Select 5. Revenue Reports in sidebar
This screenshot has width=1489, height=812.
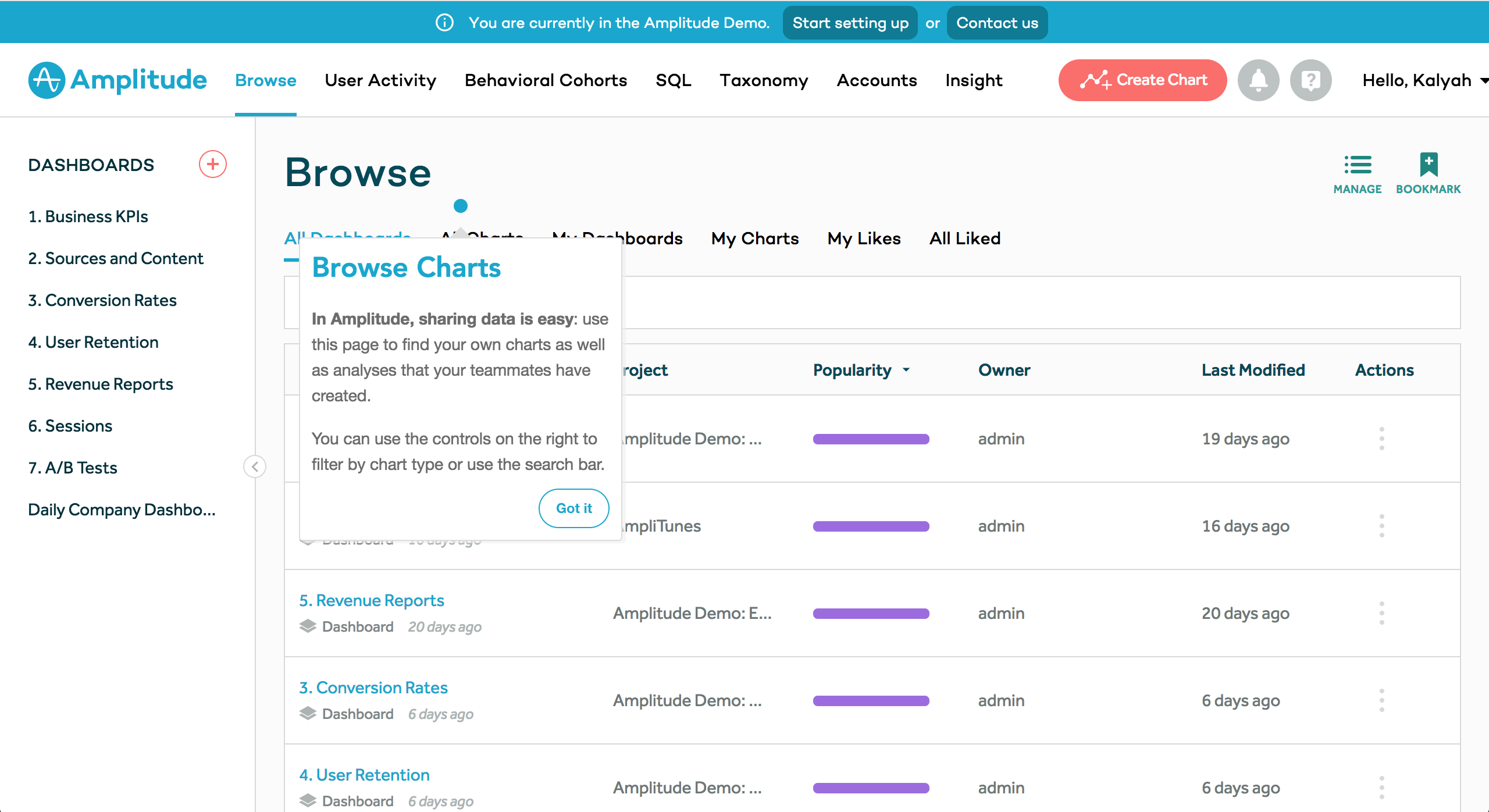click(x=101, y=384)
